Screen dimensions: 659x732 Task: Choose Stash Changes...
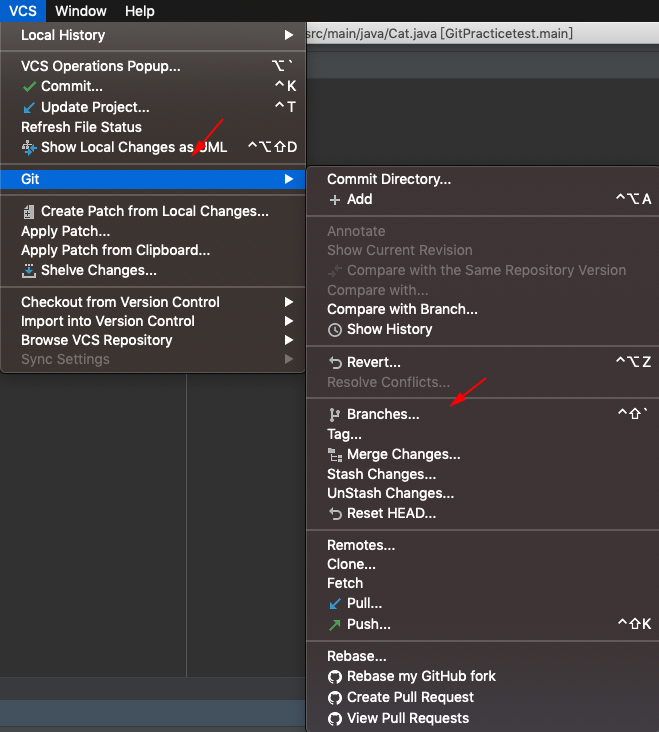tap(483, 475)
